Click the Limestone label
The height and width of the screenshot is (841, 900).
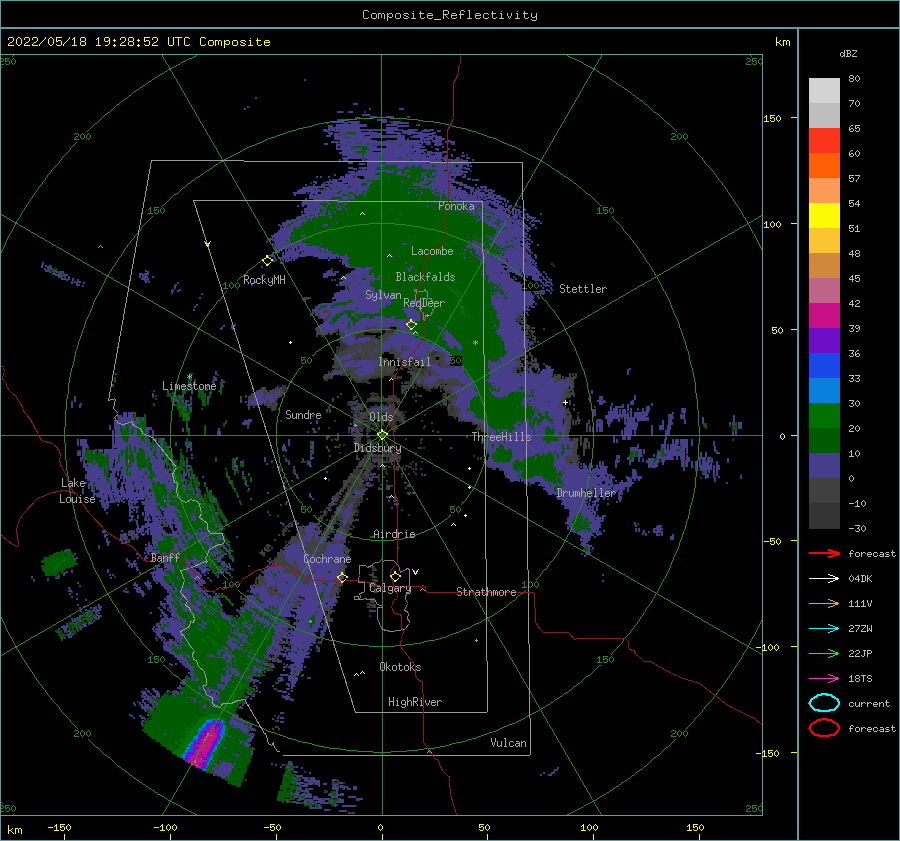pyautogui.click(x=189, y=386)
